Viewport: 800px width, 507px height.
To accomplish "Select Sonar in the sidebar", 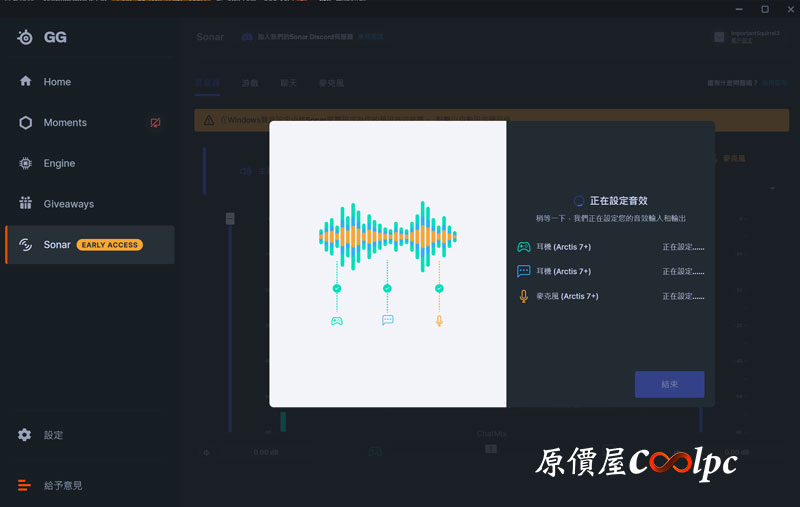I will 89,245.
